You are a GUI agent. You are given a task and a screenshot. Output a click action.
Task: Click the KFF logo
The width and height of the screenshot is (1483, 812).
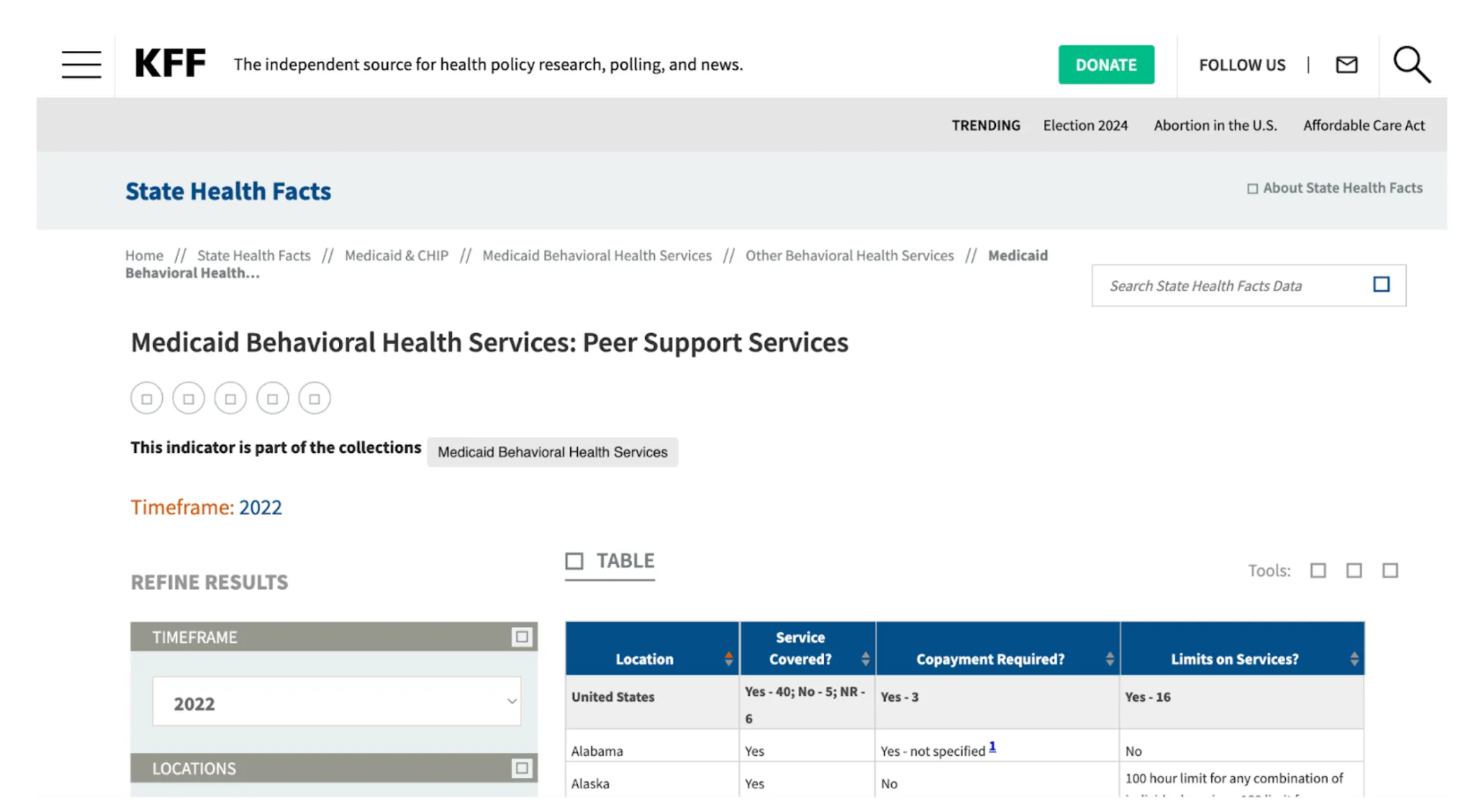click(x=170, y=64)
